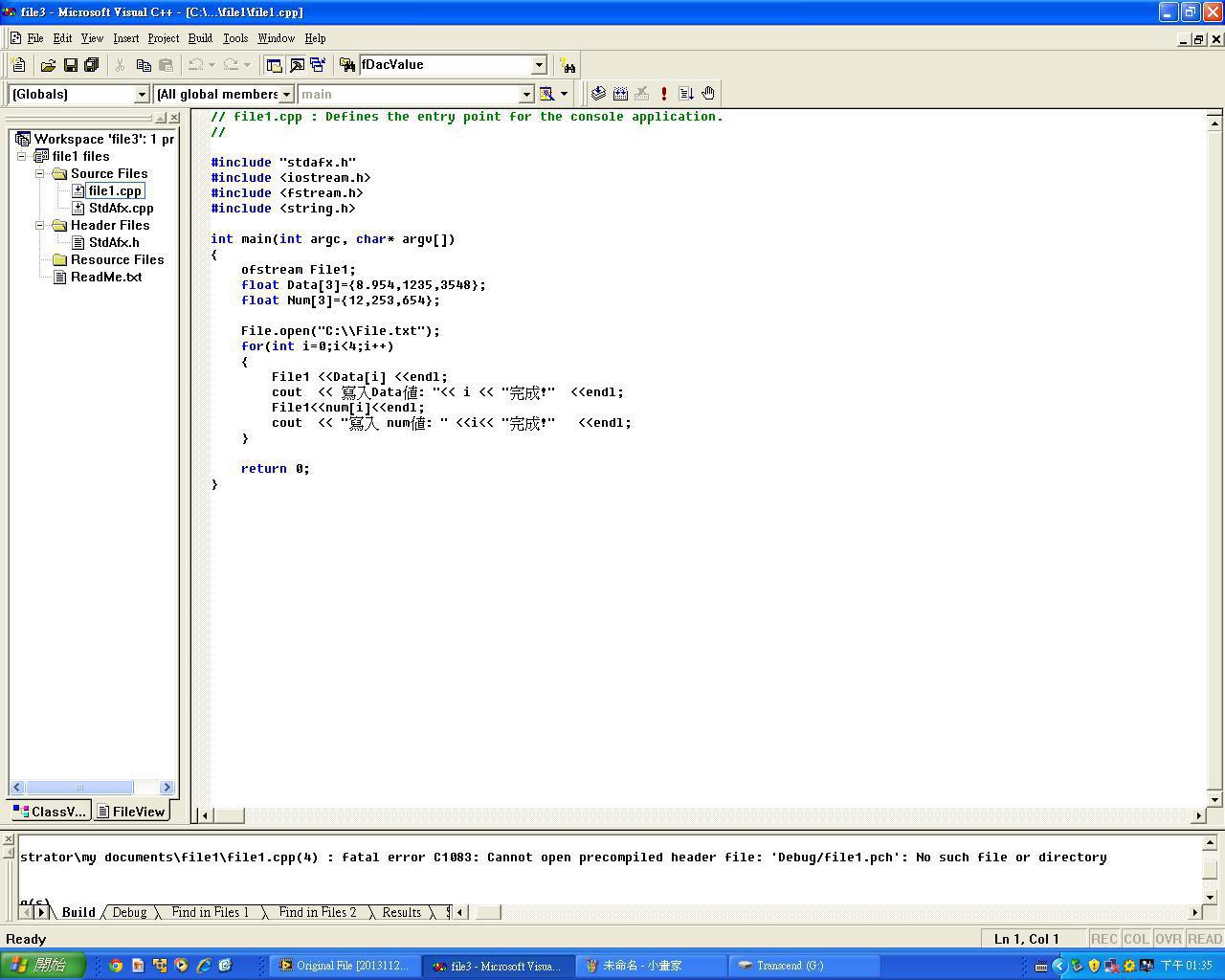Open the fDacValue find dropdown
This screenshot has height=980, width=1225.
(x=539, y=65)
